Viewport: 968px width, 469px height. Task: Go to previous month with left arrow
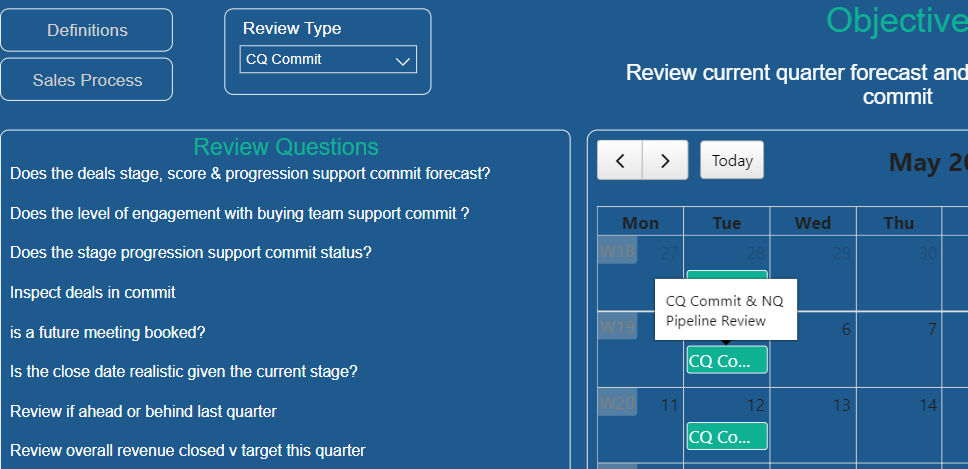[x=620, y=160]
